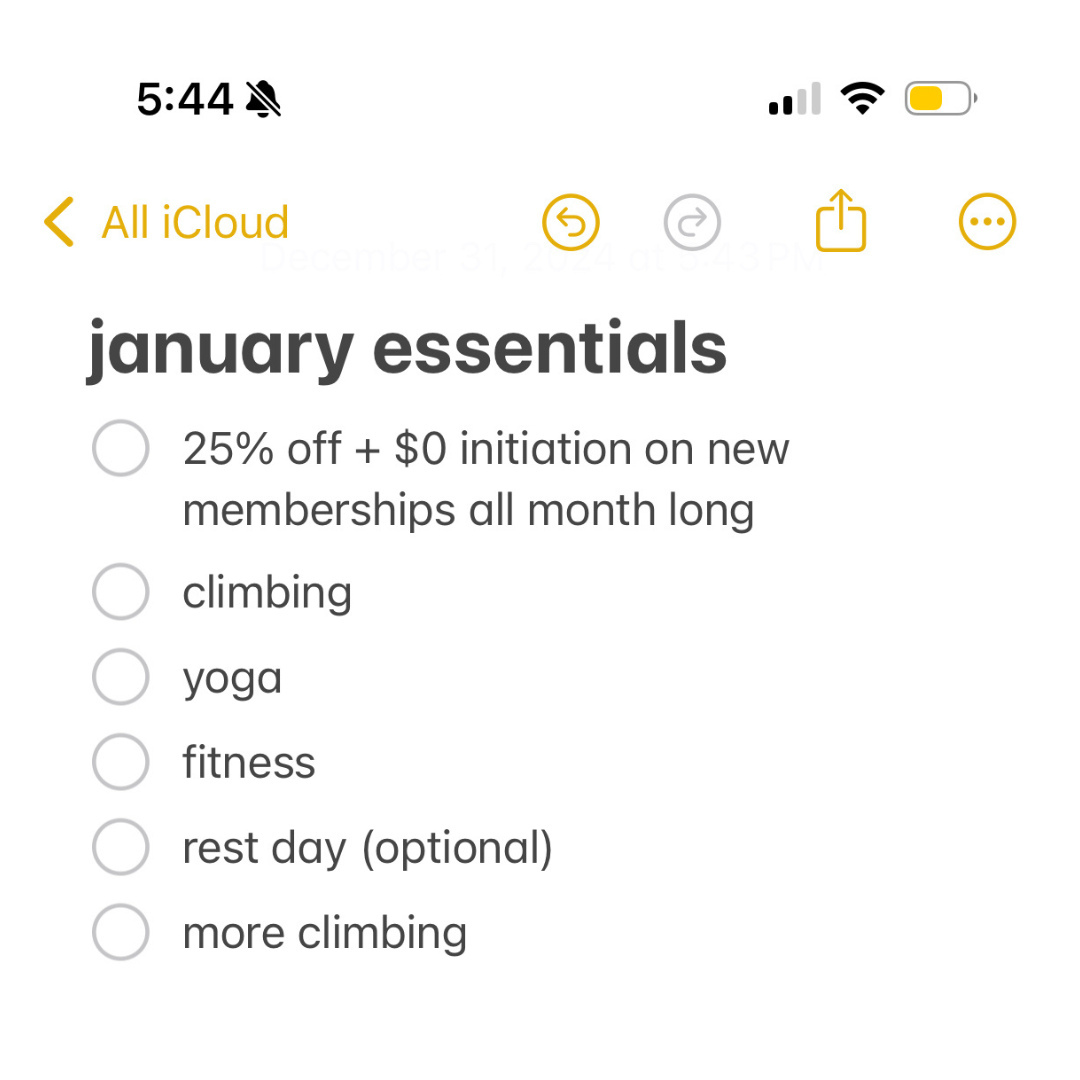Place cursor in rest day (optional) text
This screenshot has height=1080, width=1080.
click(x=367, y=848)
